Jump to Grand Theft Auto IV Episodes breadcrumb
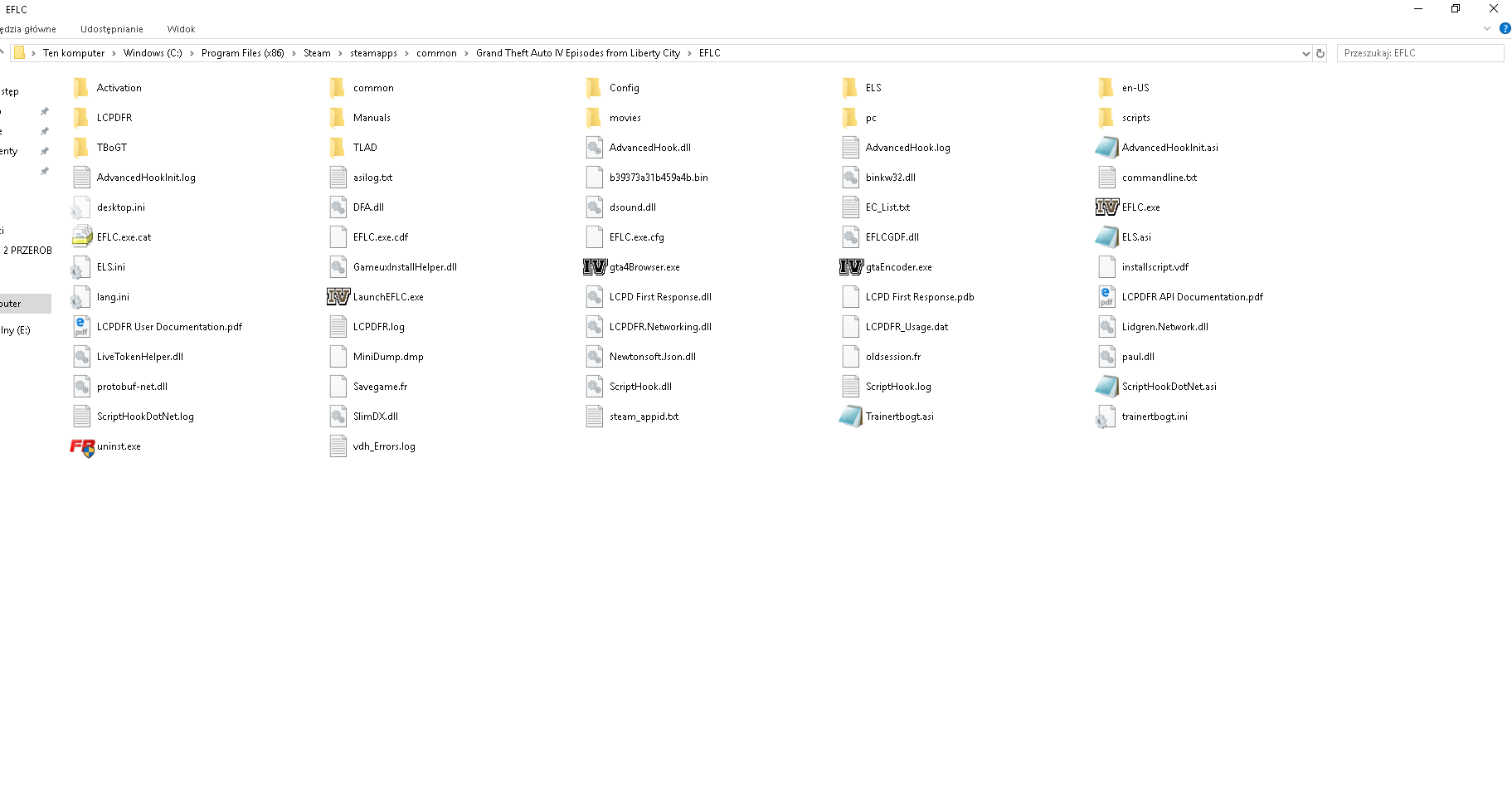This screenshot has height=809, width=1512. pos(578,53)
